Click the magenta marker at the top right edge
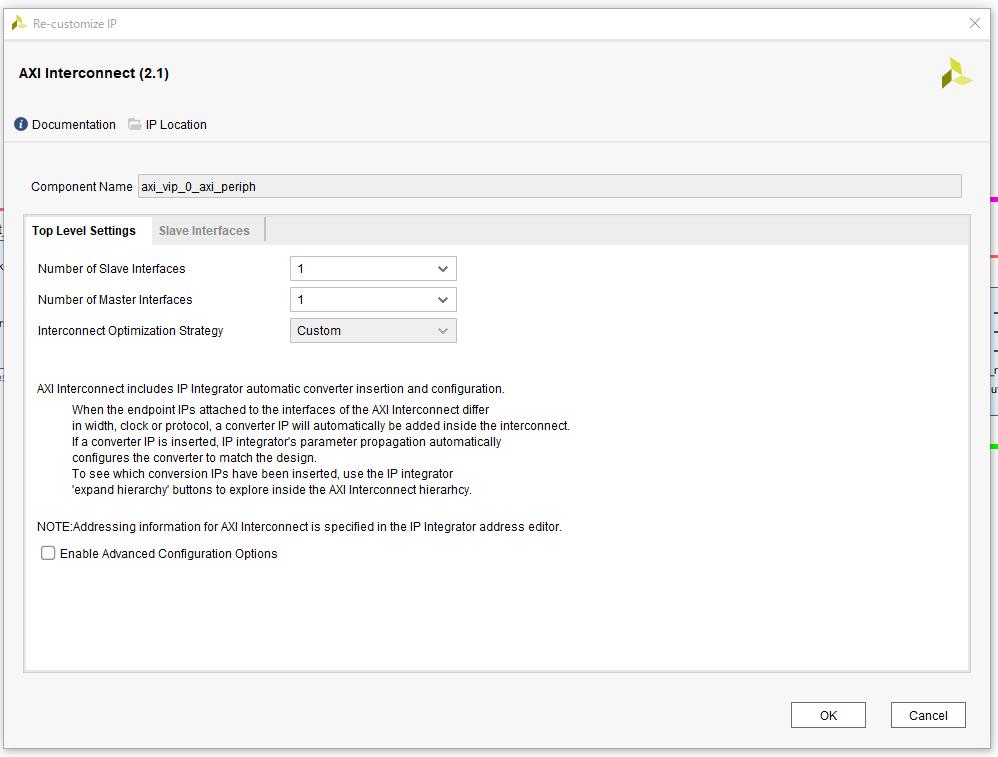Screen dimensions: 998x757 993,200
